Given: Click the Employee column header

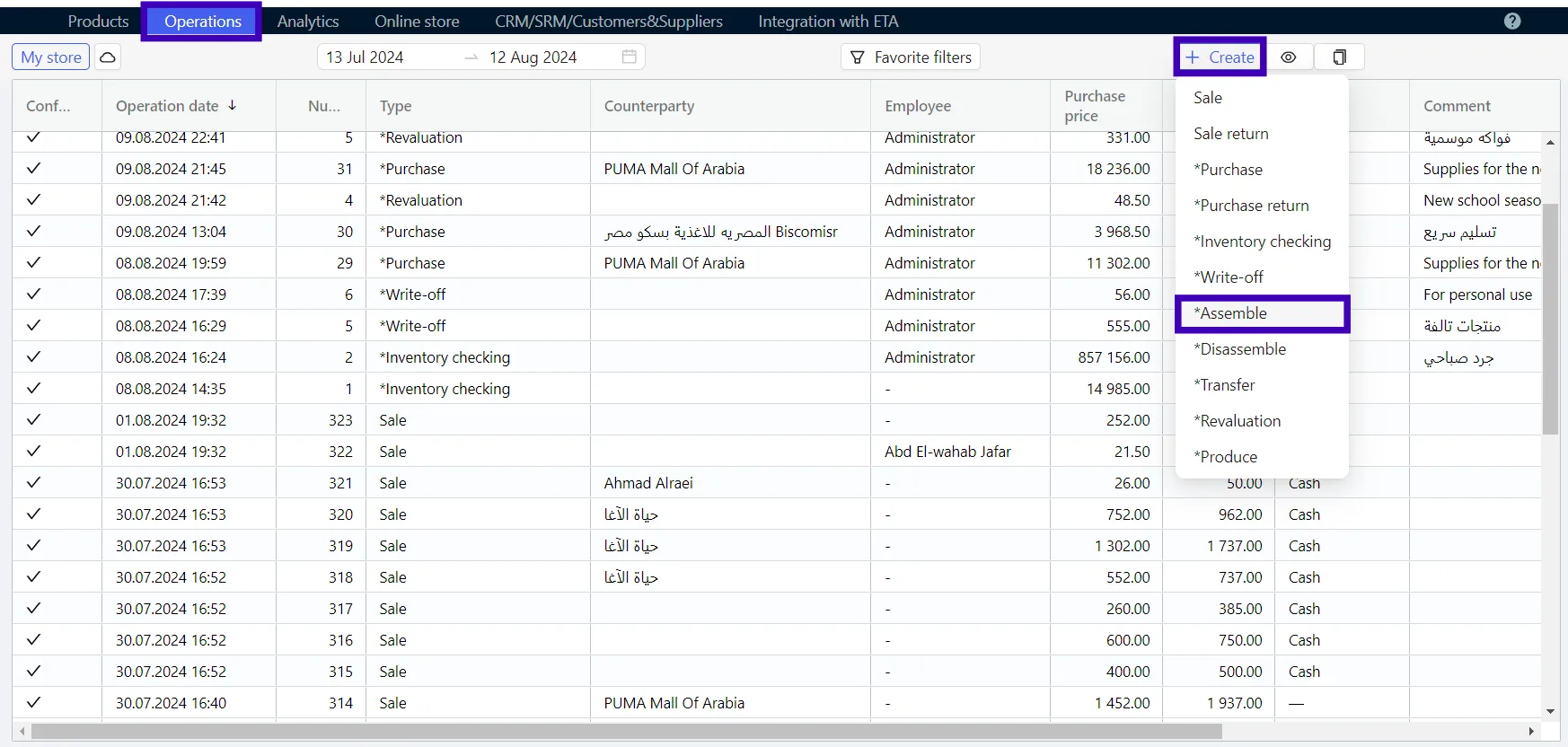Looking at the screenshot, I should (x=960, y=106).
